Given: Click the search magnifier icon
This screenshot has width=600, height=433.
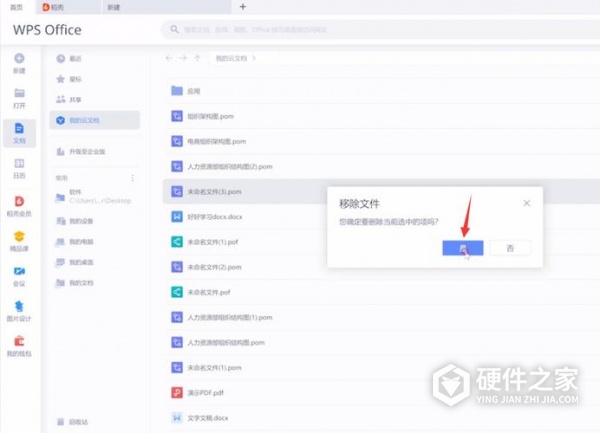Looking at the screenshot, I should pyautogui.click(x=174, y=29).
